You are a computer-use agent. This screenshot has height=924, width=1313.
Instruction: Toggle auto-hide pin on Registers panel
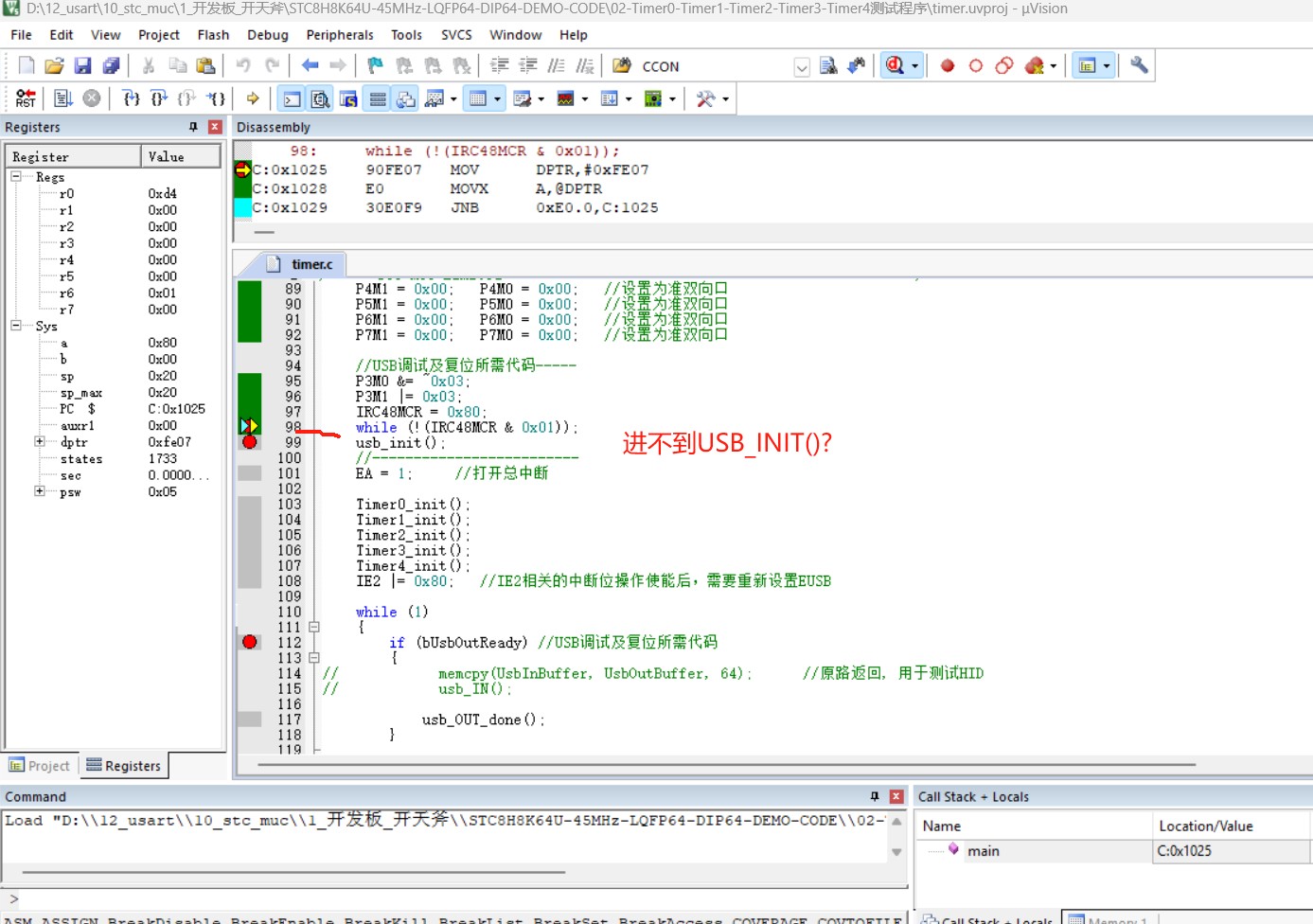pos(194,127)
